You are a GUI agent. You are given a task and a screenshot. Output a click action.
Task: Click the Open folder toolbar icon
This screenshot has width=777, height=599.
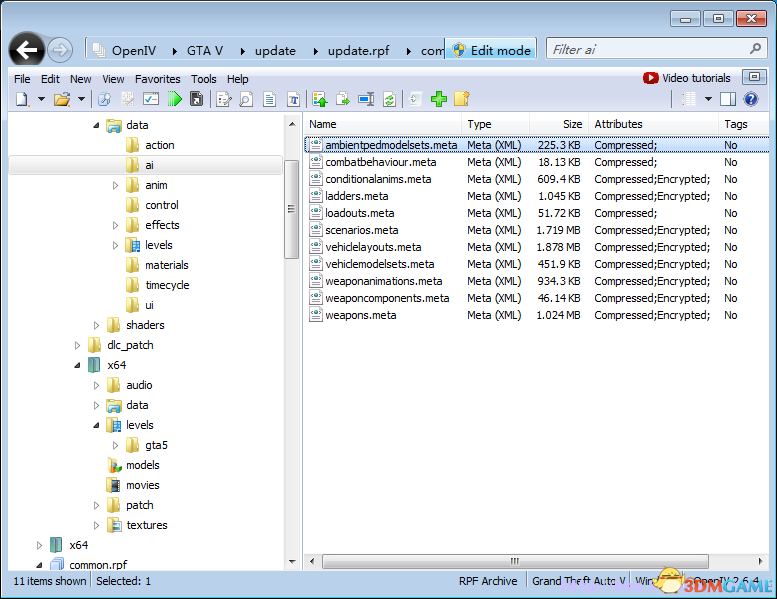tap(62, 99)
